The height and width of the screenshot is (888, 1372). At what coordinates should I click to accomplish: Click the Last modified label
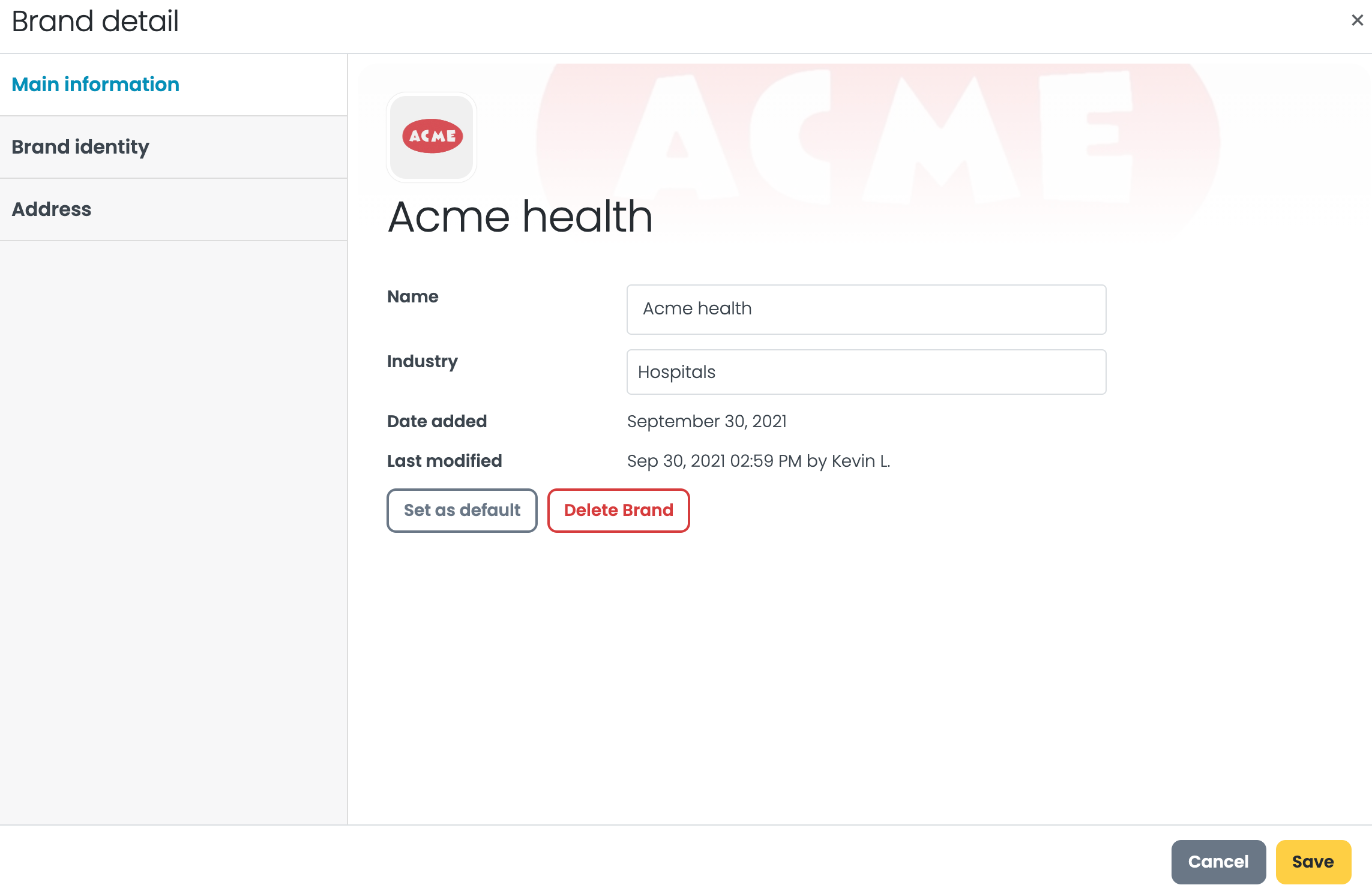pos(444,461)
